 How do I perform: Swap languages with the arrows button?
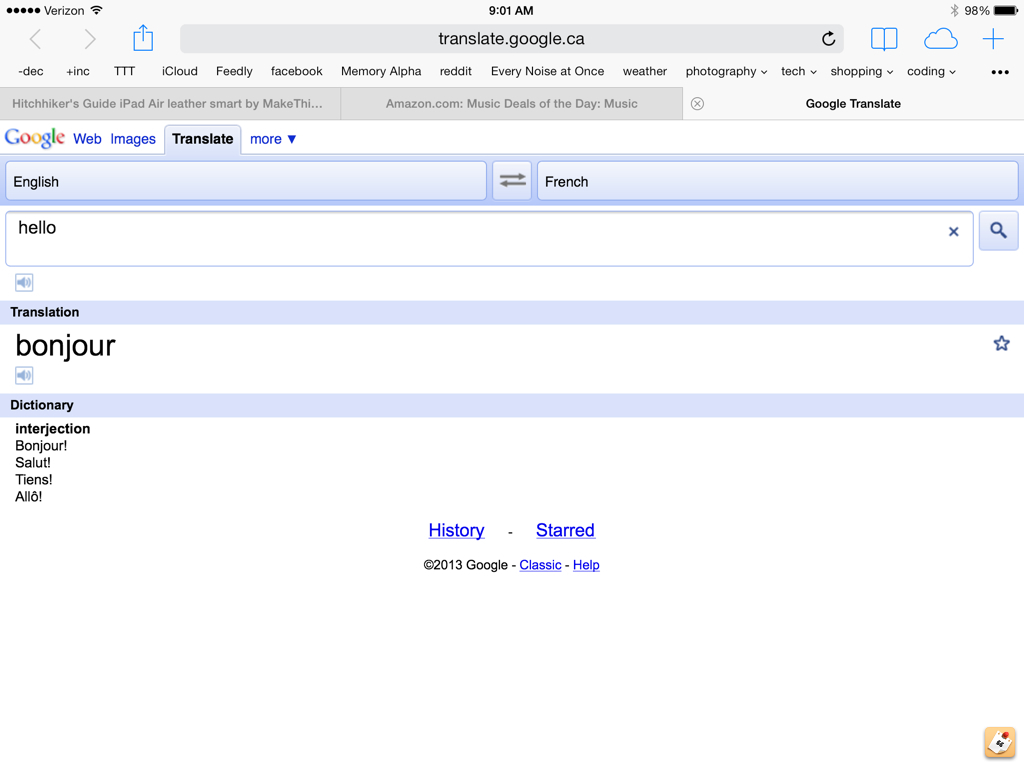coord(512,181)
